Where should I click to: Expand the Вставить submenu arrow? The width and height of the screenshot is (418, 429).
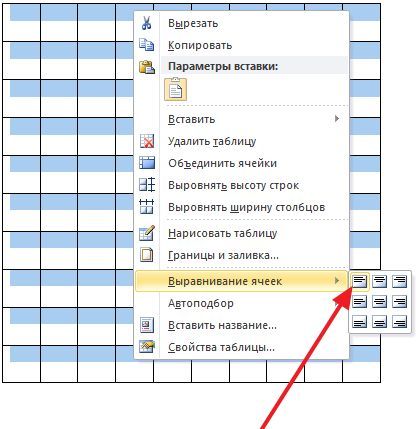coord(337,119)
